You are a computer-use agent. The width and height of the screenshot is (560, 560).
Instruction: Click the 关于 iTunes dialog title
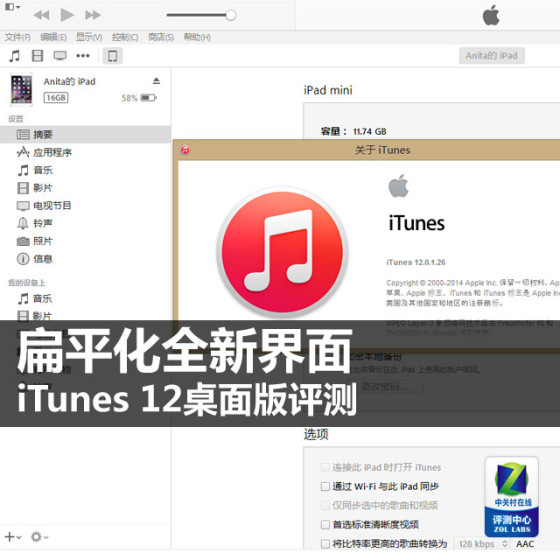[x=382, y=150]
